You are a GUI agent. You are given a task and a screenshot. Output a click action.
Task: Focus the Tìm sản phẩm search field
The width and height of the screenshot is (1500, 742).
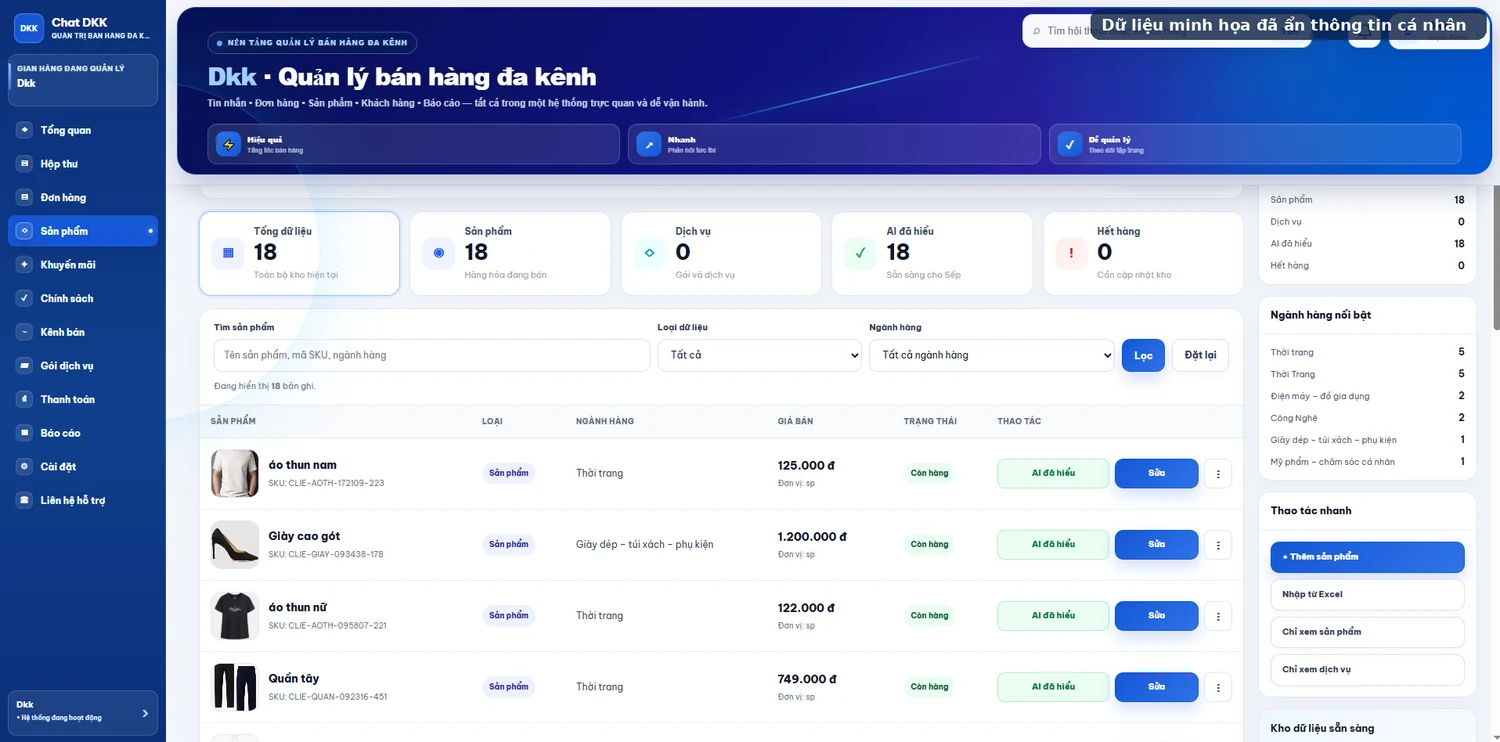click(432, 355)
